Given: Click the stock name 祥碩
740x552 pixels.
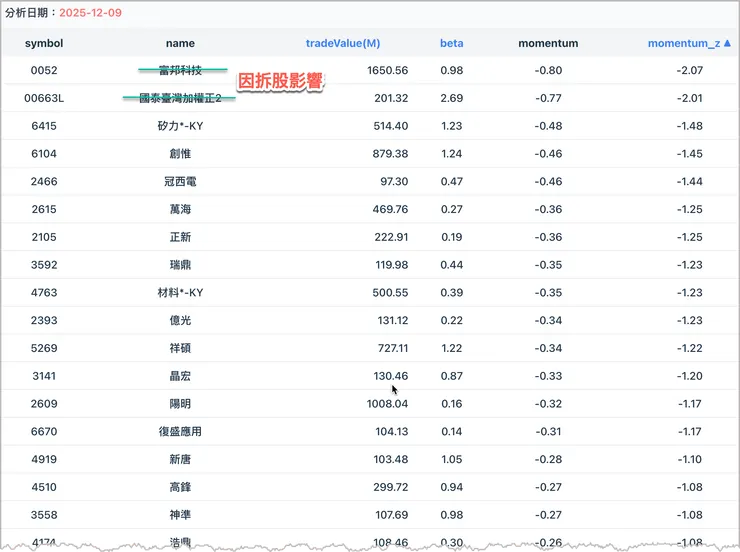Looking at the screenshot, I should (180, 349).
